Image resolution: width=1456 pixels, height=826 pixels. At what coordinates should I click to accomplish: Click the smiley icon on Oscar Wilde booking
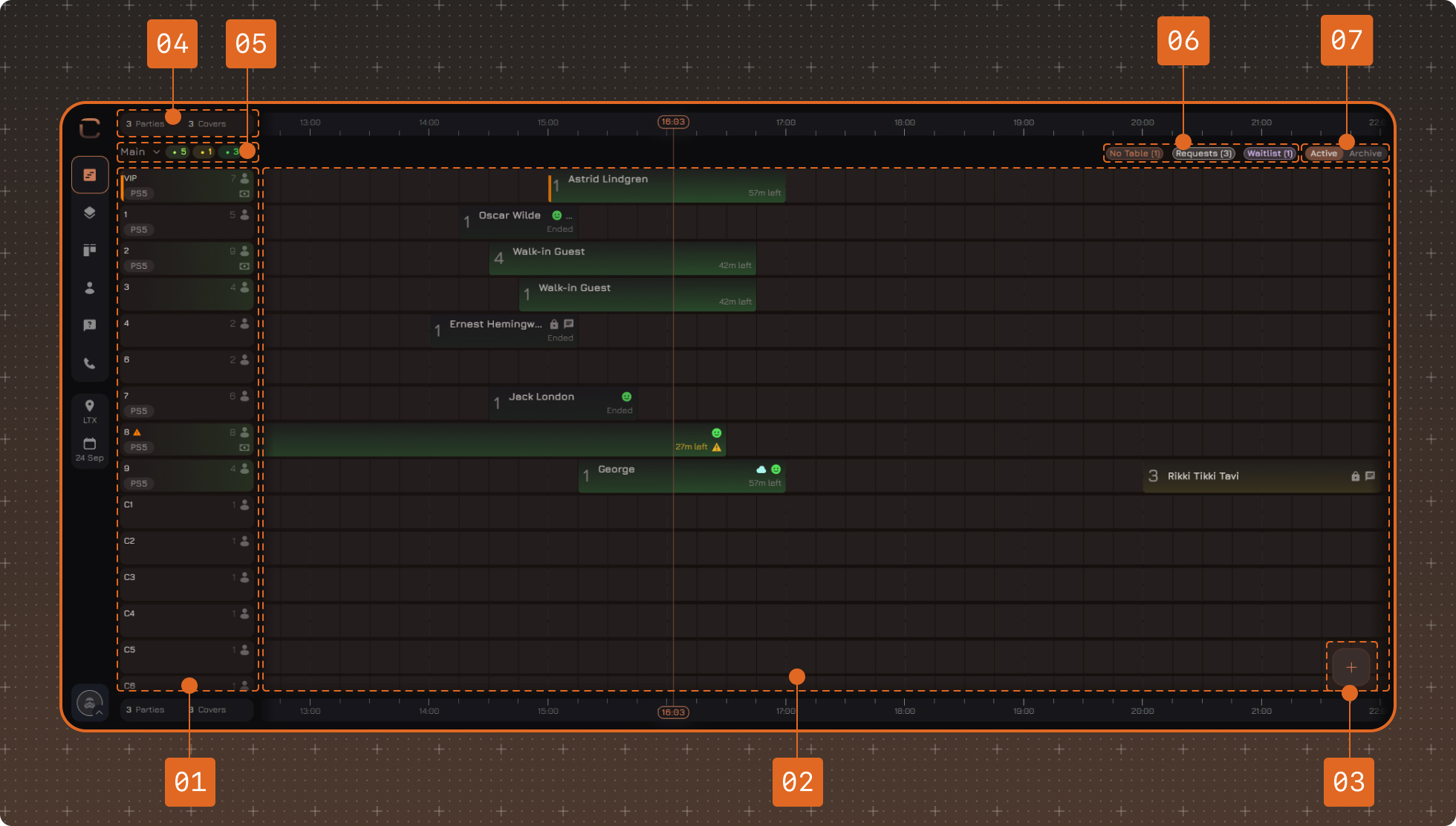coord(557,215)
